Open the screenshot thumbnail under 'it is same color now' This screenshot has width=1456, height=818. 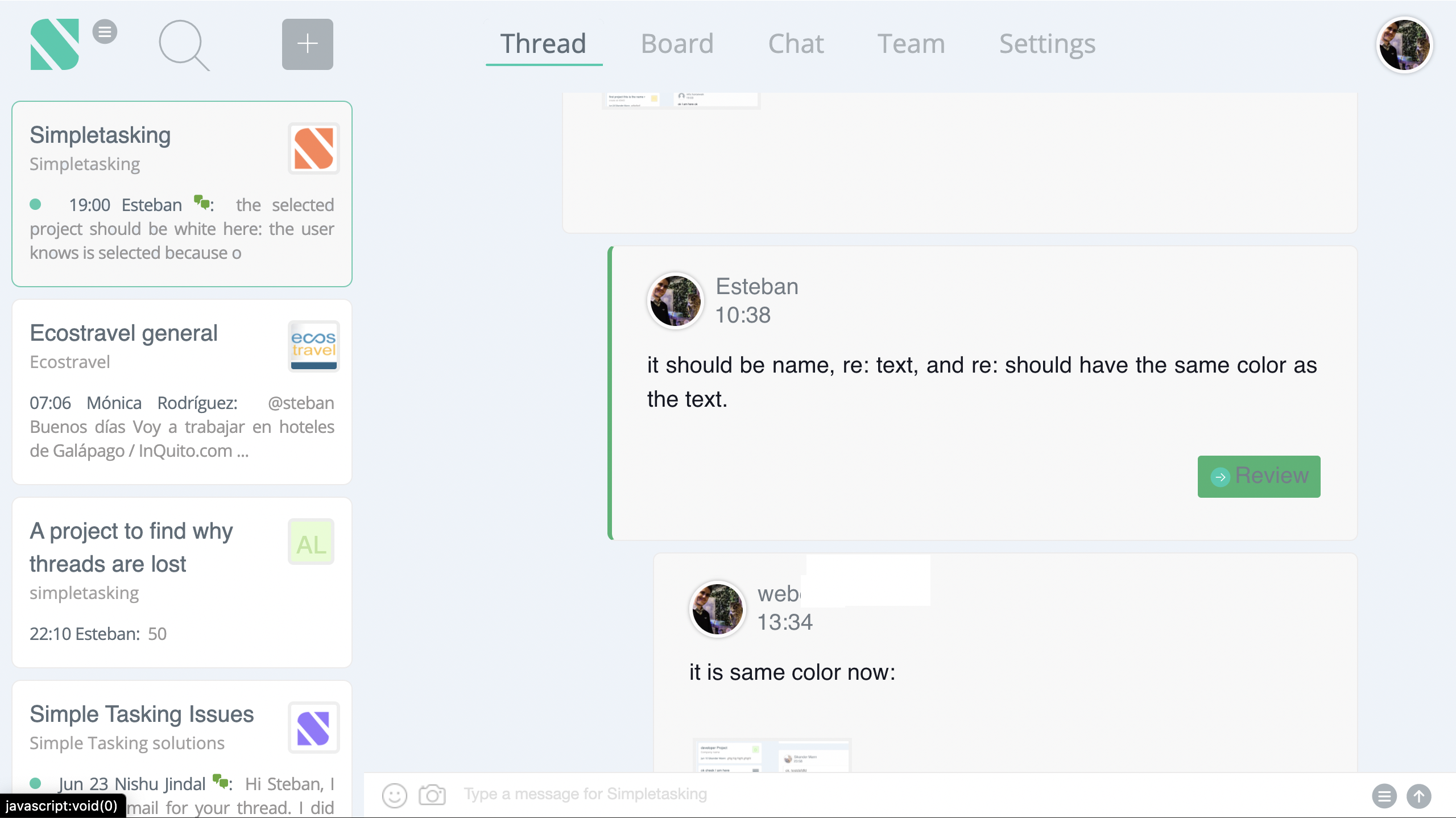[772, 755]
